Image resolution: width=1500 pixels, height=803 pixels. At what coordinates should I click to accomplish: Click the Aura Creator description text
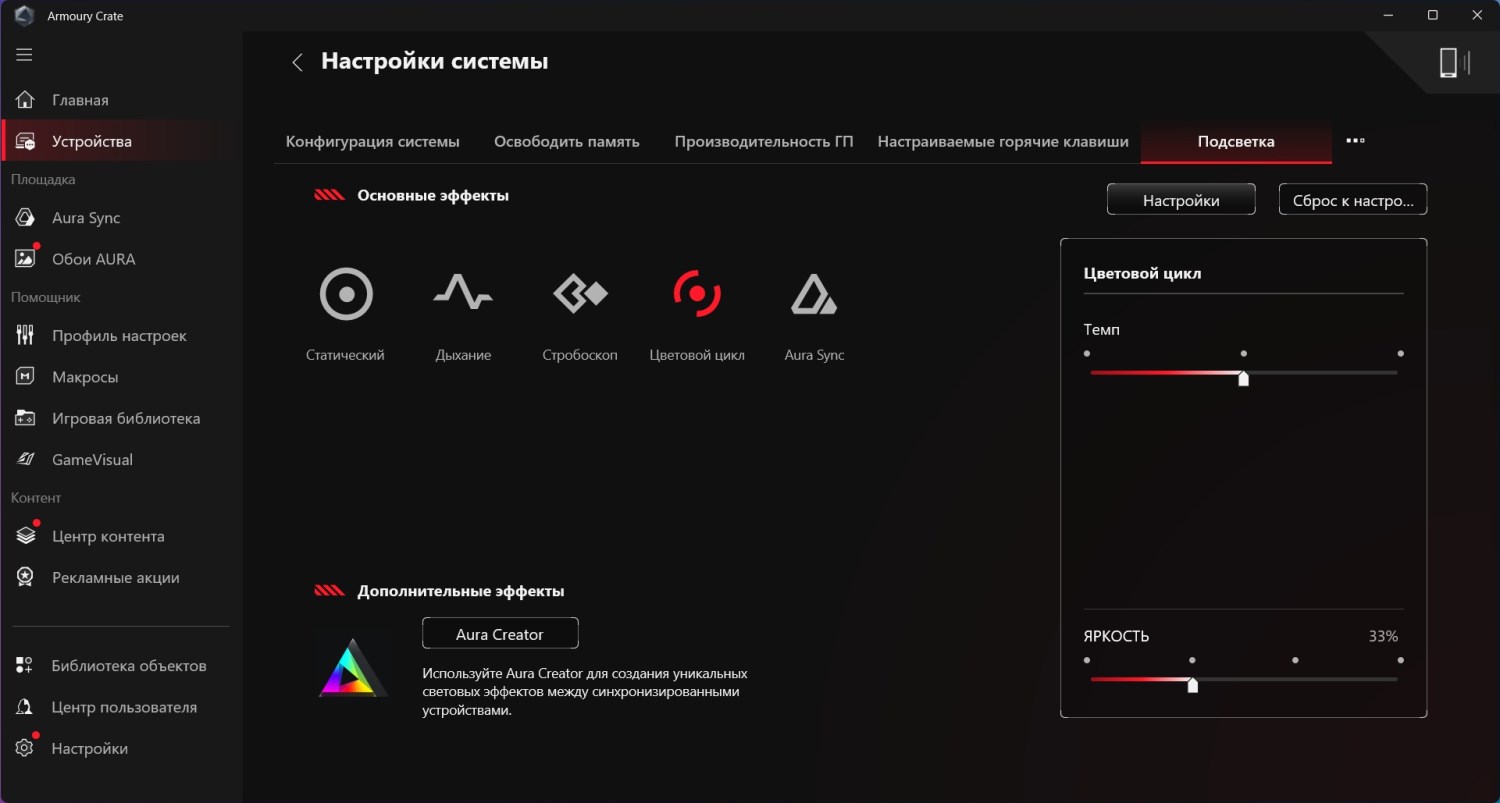585,692
